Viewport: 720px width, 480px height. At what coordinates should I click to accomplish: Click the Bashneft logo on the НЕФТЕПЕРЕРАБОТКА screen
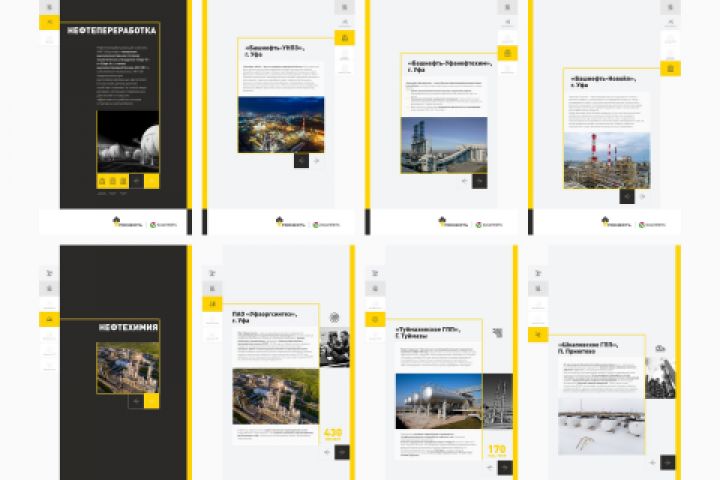coord(163,225)
